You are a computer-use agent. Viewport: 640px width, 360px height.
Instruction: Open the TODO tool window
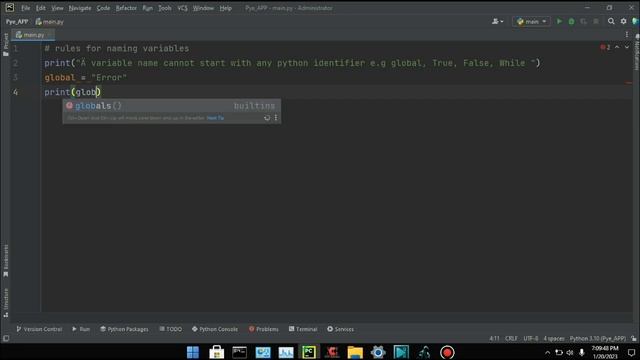coord(171,329)
